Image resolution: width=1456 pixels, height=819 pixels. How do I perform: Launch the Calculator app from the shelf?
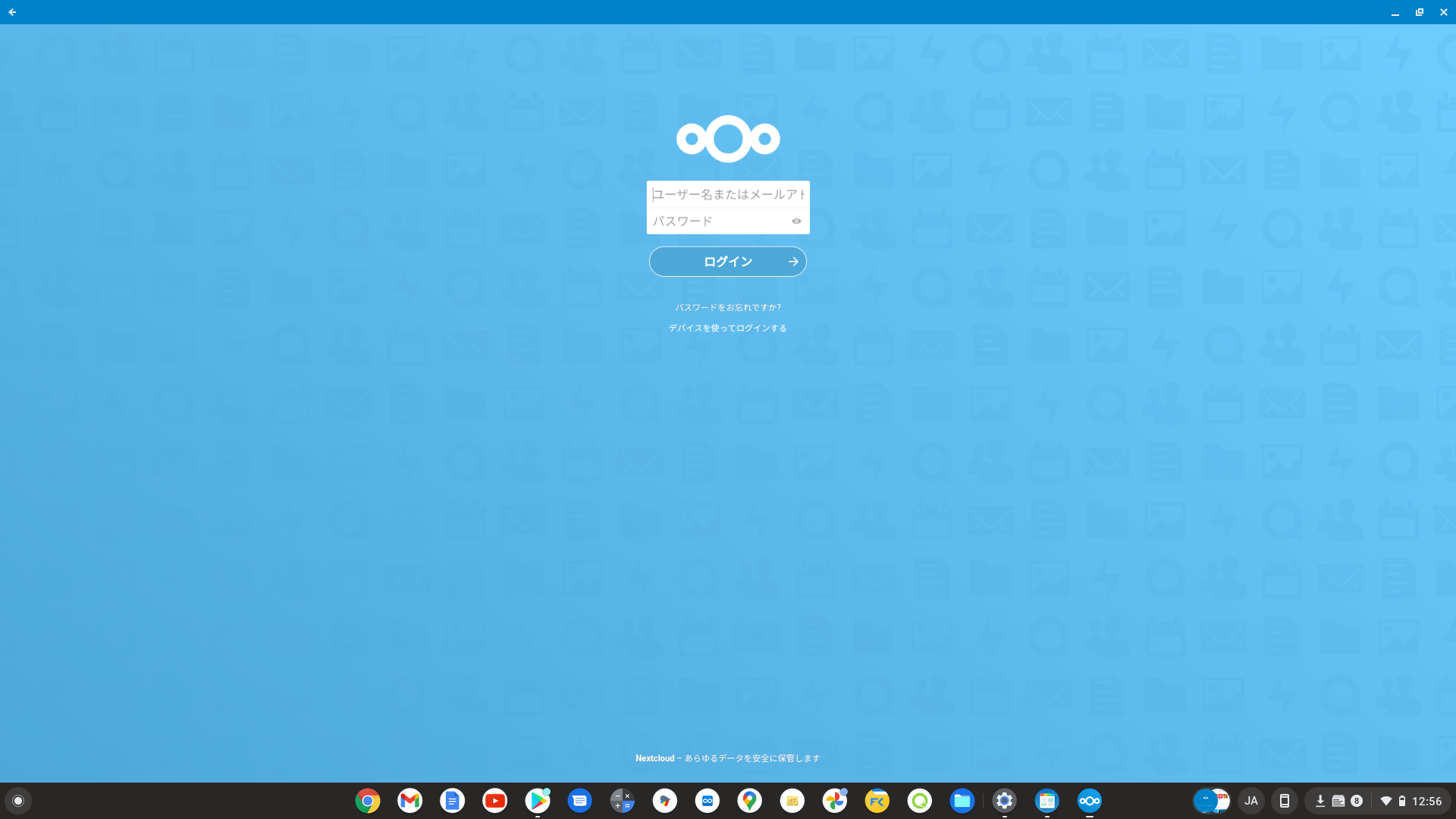(x=623, y=801)
